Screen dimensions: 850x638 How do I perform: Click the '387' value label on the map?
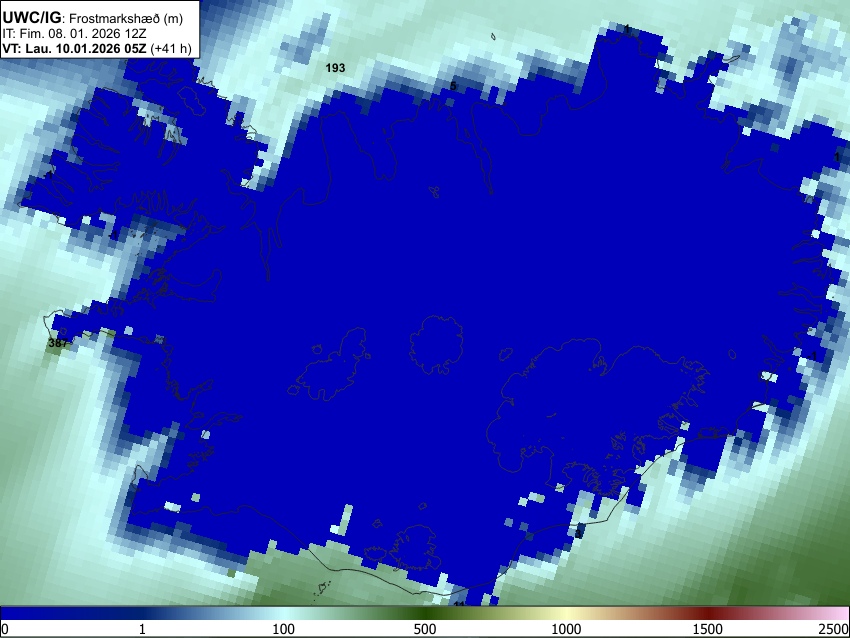coord(58,343)
